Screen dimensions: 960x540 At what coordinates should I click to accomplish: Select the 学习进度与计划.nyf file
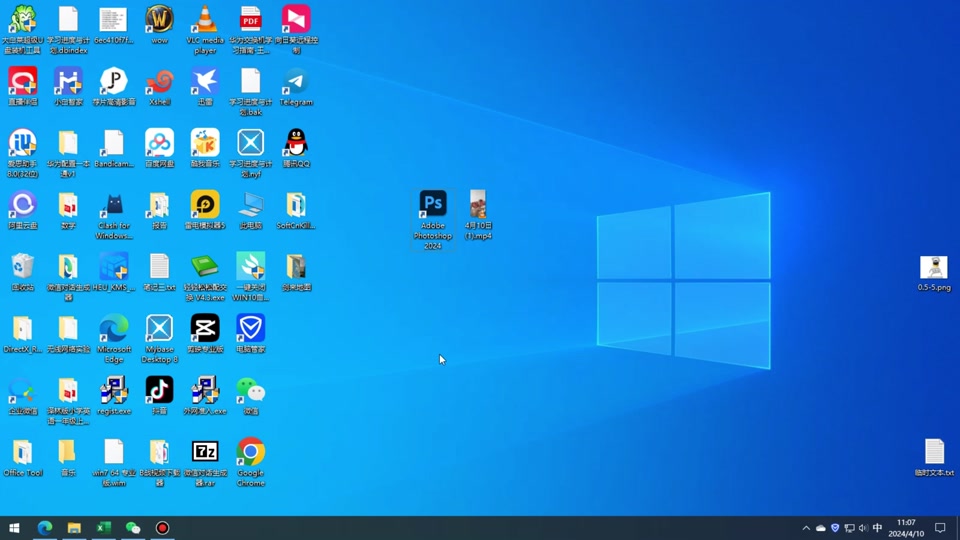click(x=250, y=153)
